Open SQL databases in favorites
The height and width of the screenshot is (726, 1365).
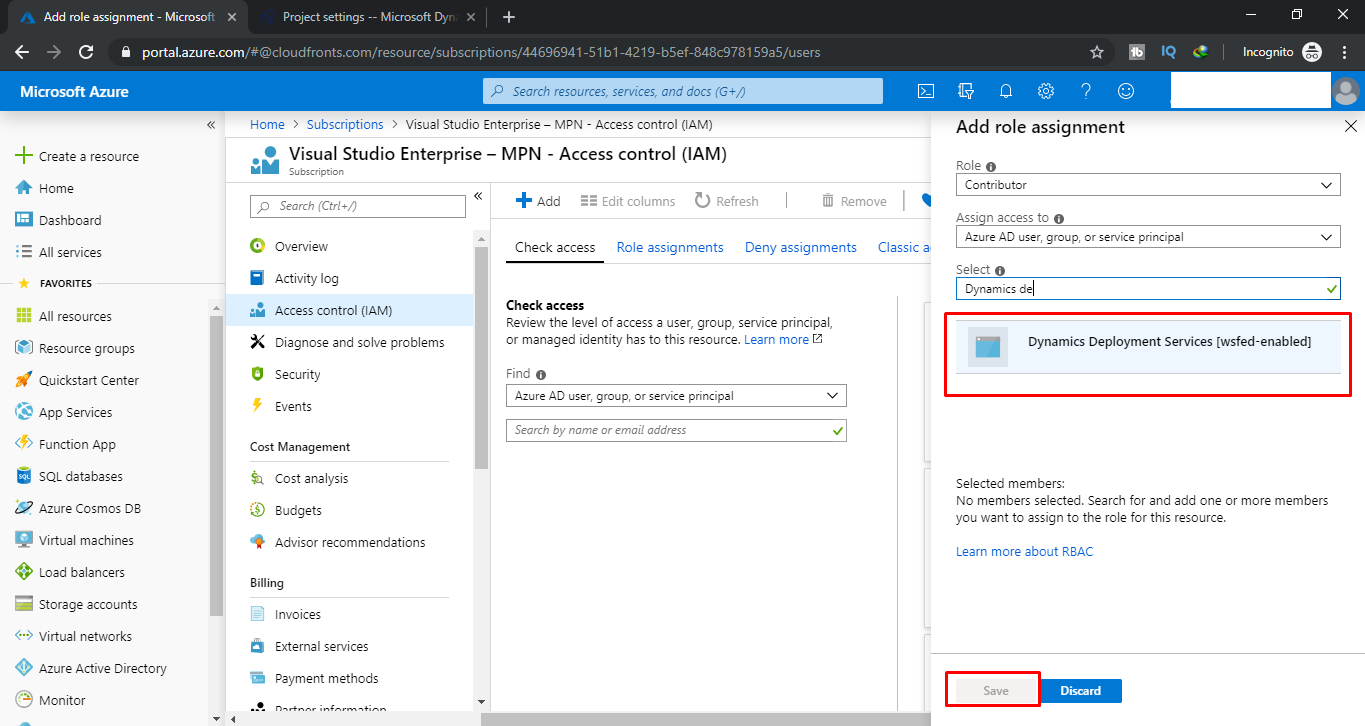pos(81,476)
